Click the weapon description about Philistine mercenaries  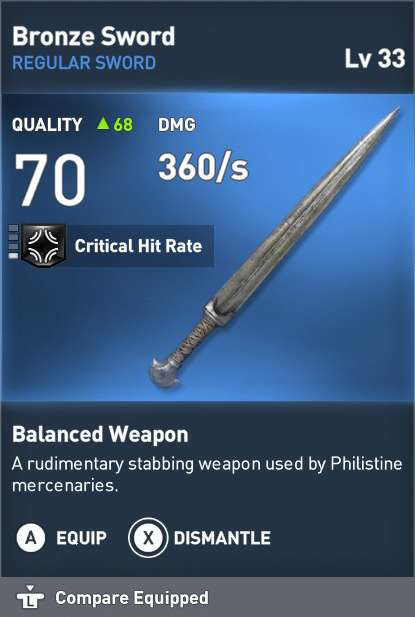(207, 475)
